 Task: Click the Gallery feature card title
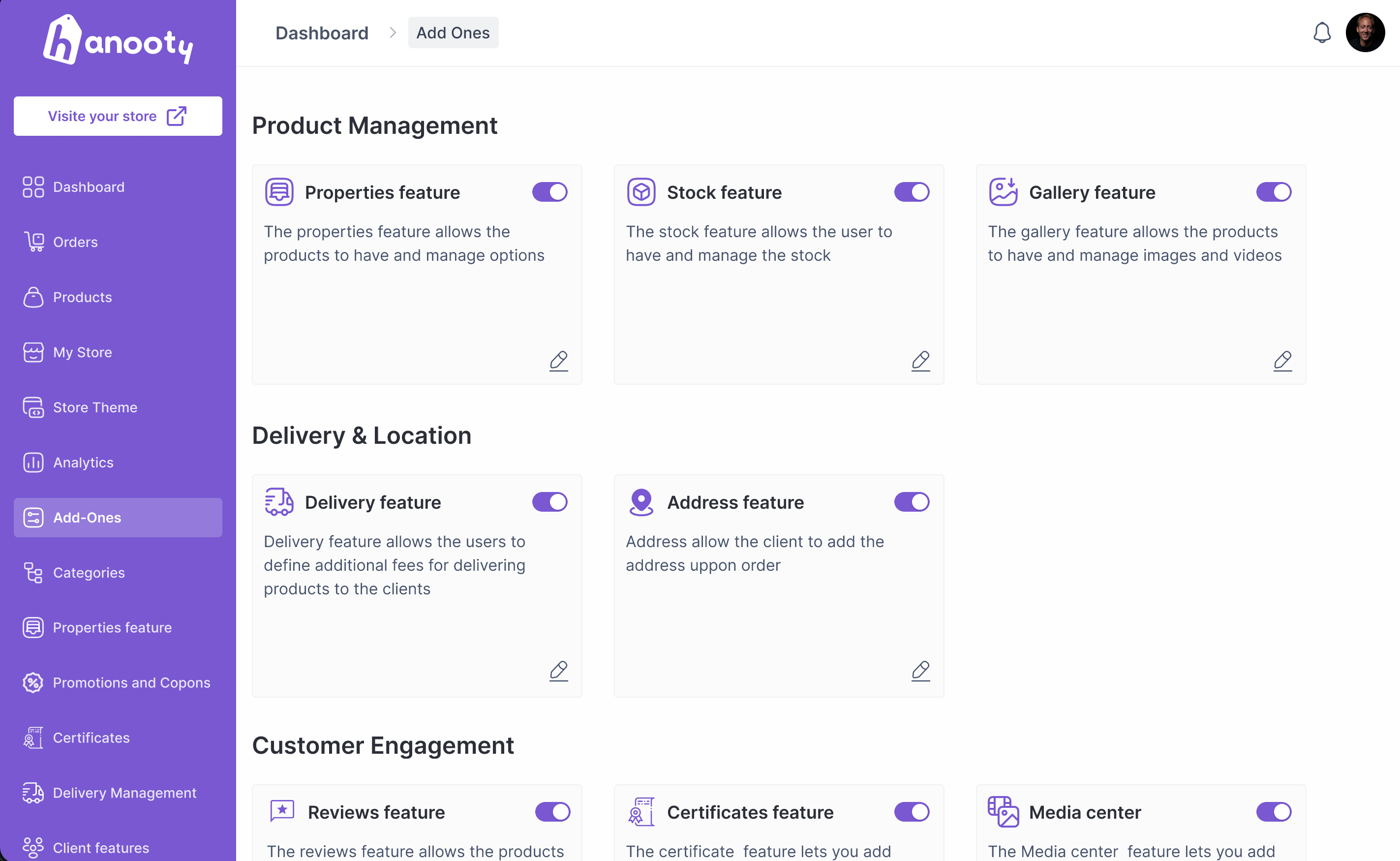tap(1092, 192)
